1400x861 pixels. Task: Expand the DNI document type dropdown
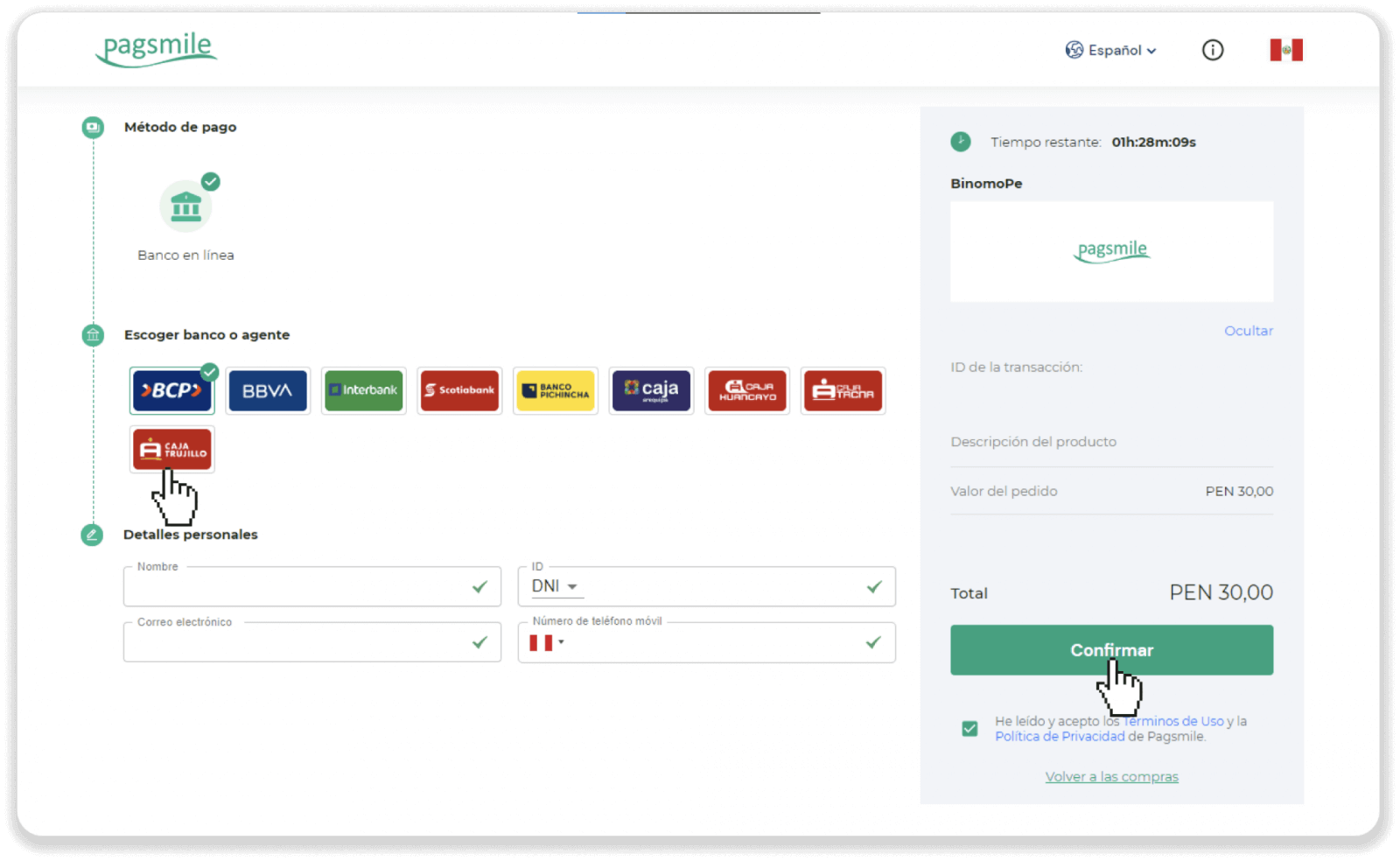(556, 586)
